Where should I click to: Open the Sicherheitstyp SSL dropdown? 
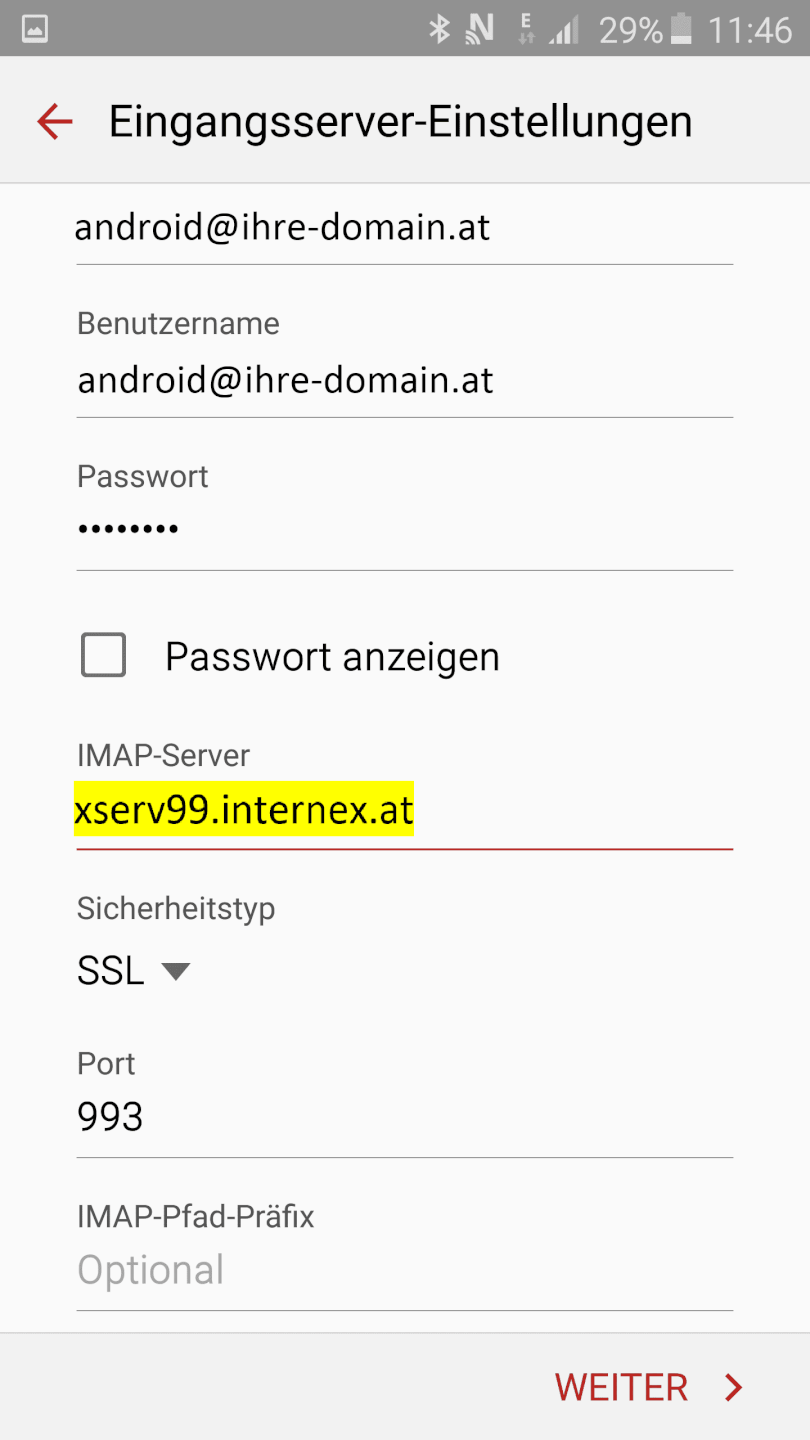click(132, 971)
